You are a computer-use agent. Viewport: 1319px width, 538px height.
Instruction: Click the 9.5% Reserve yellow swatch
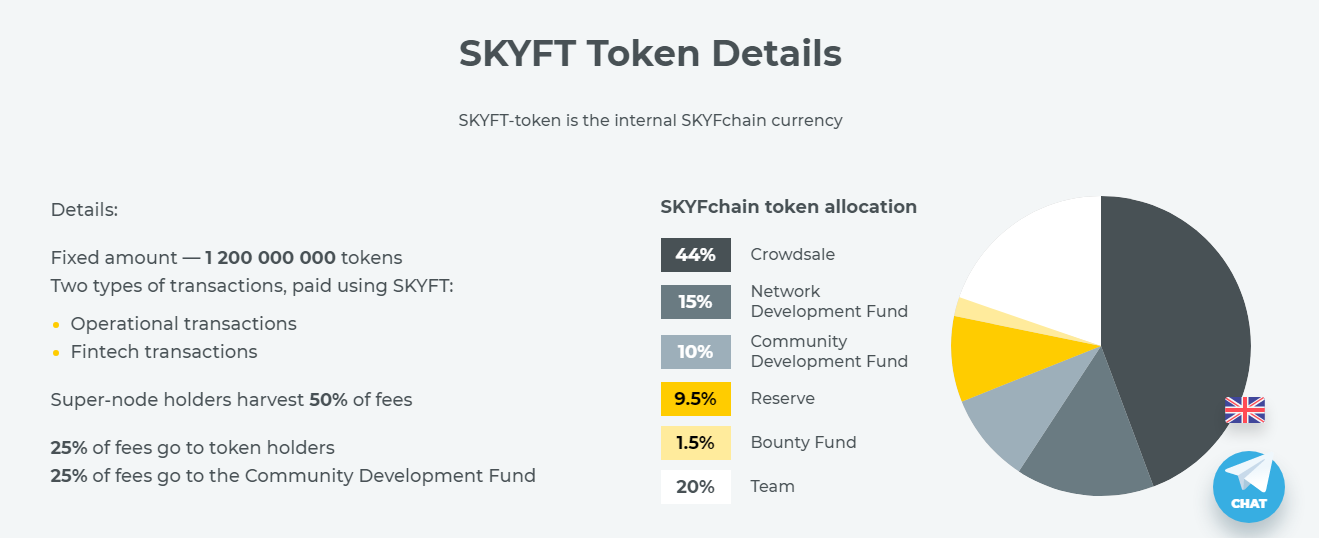(696, 399)
